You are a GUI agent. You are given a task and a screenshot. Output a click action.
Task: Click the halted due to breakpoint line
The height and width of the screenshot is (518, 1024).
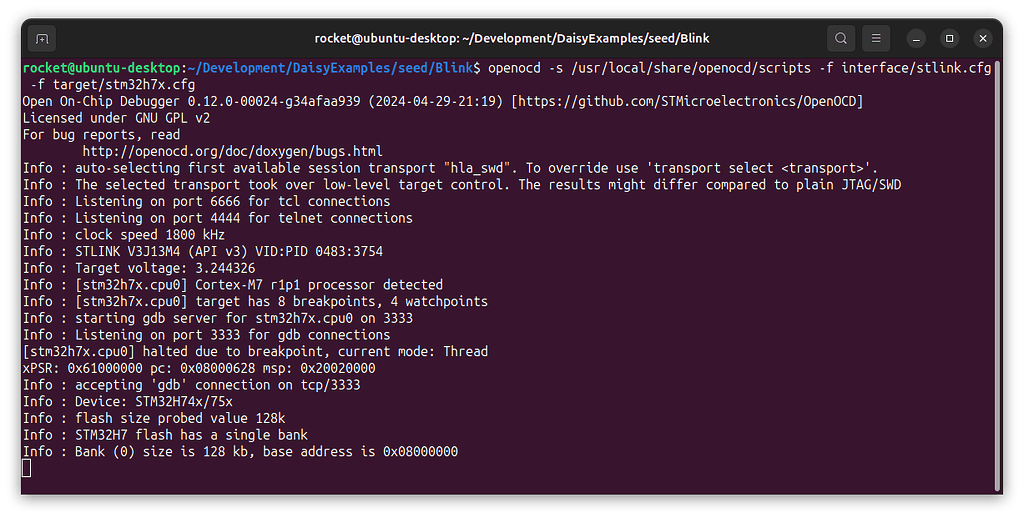point(255,351)
